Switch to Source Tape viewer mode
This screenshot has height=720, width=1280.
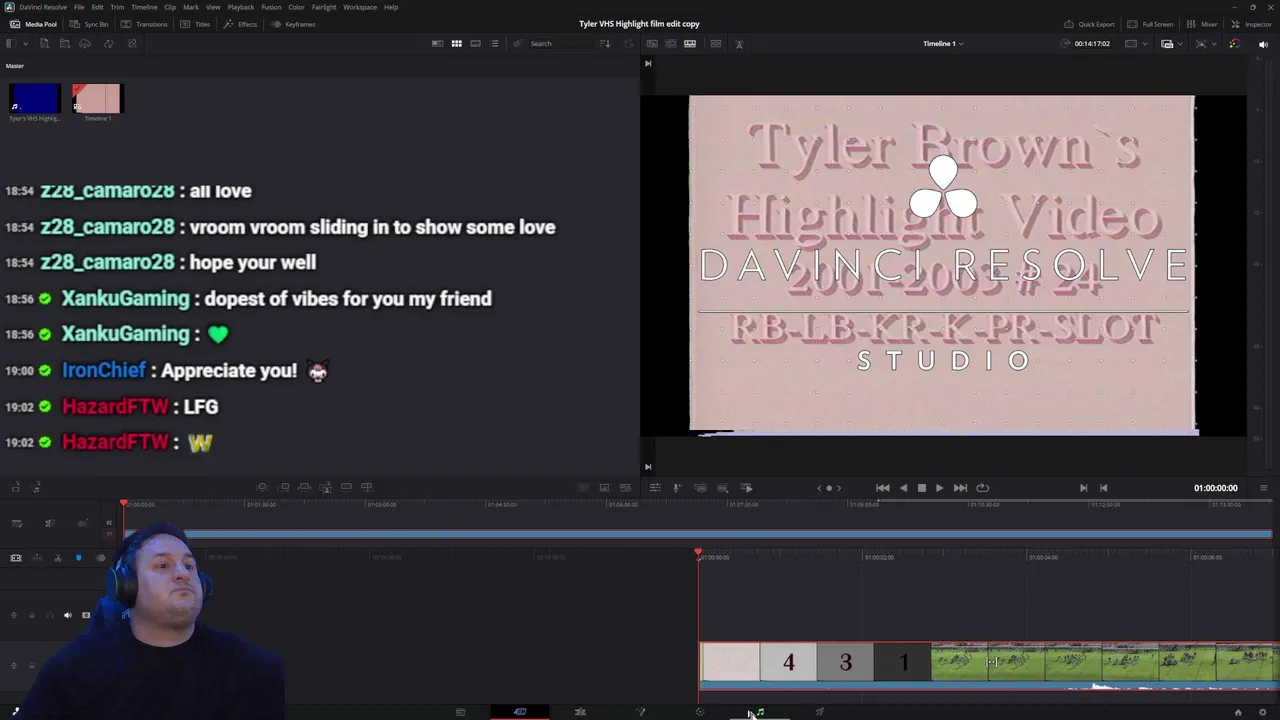671,44
